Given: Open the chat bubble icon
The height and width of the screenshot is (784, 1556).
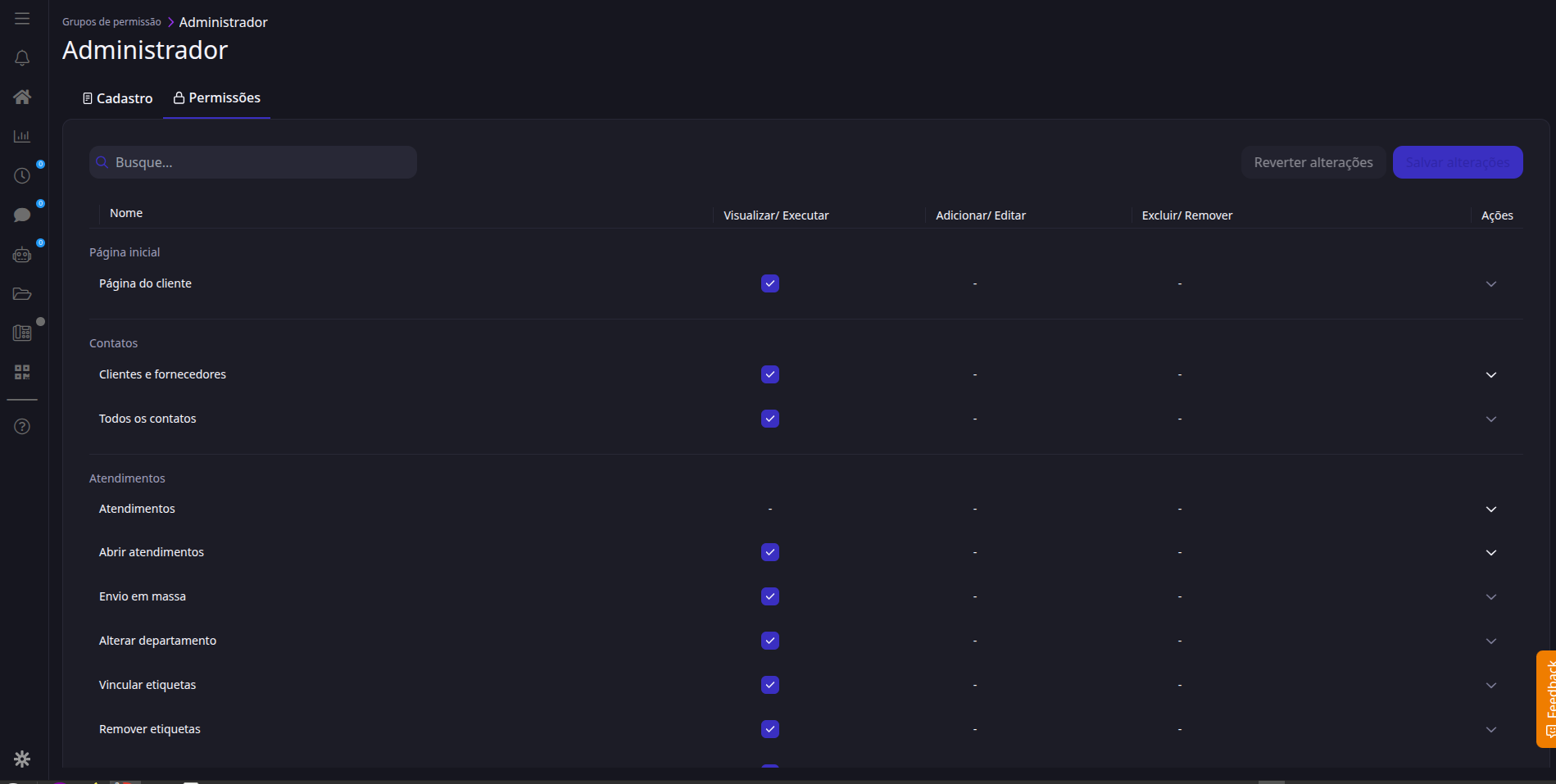Looking at the screenshot, I should 22,215.
